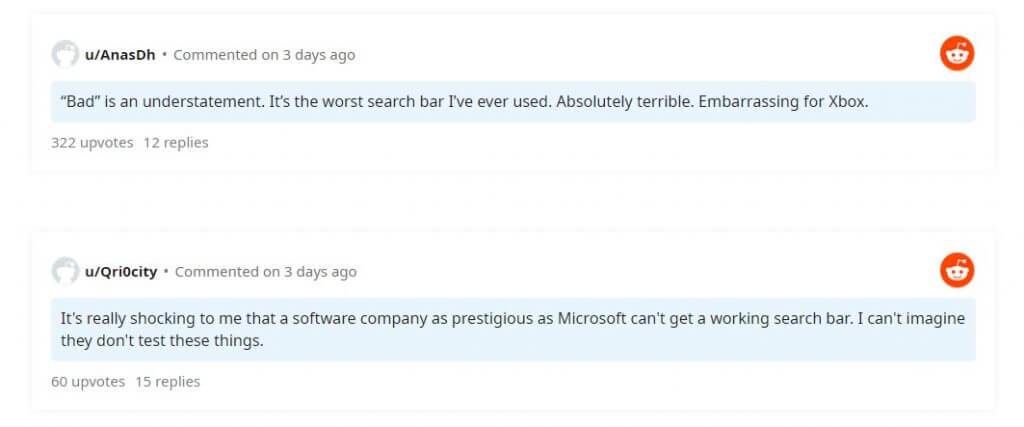
Task: Show the 12 replies on AnasDh's comment
Action: coord(176,142)
